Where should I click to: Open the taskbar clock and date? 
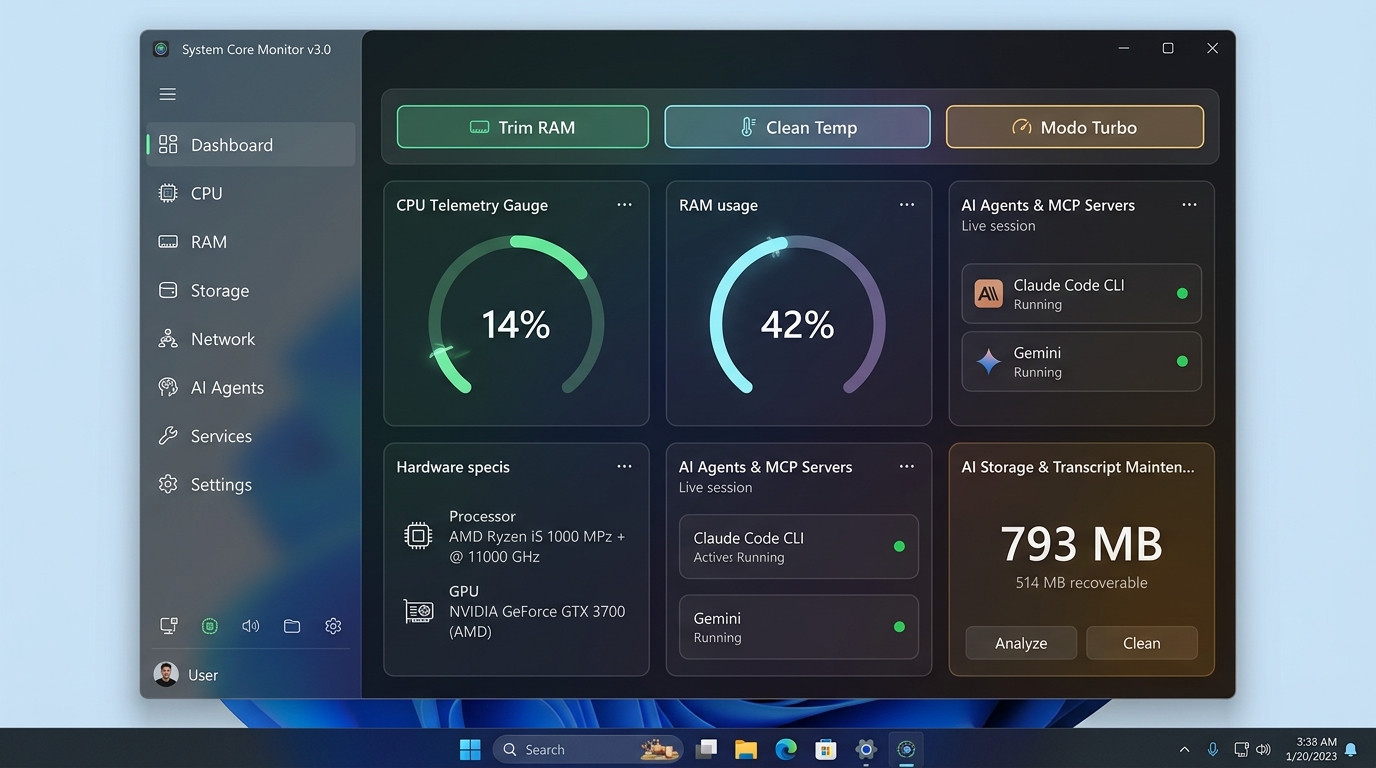tap(1311, 749)
